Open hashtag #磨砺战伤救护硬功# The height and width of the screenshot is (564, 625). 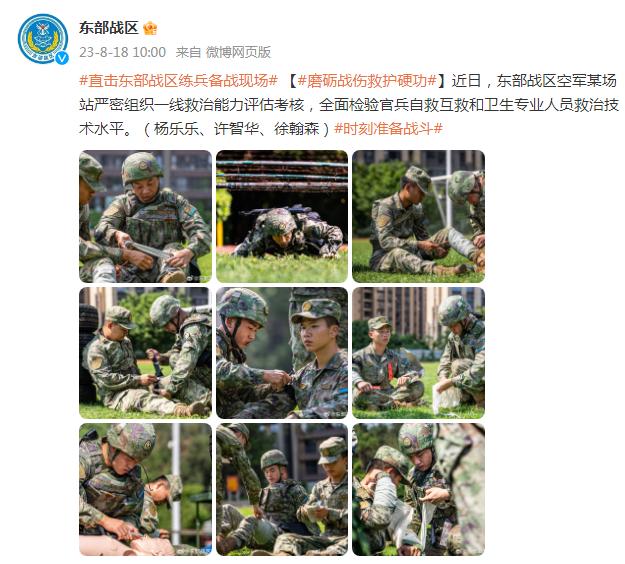[367, 81]
